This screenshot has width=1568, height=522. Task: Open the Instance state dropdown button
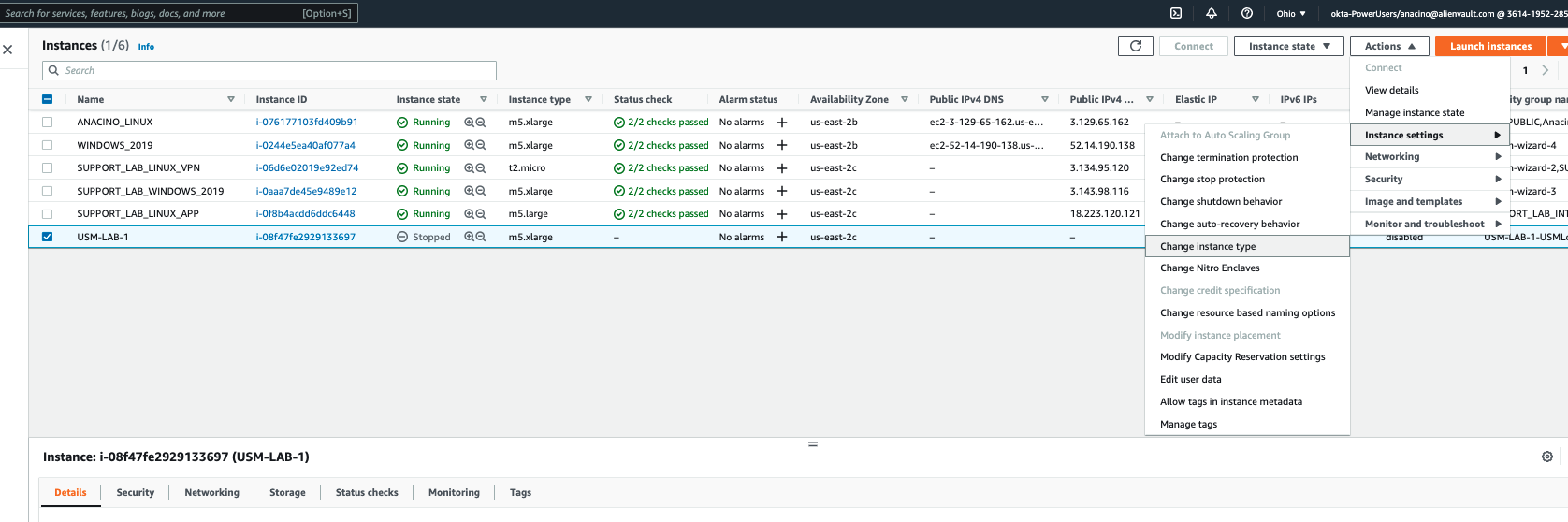pyautogui.click(x=1289, y=46)
